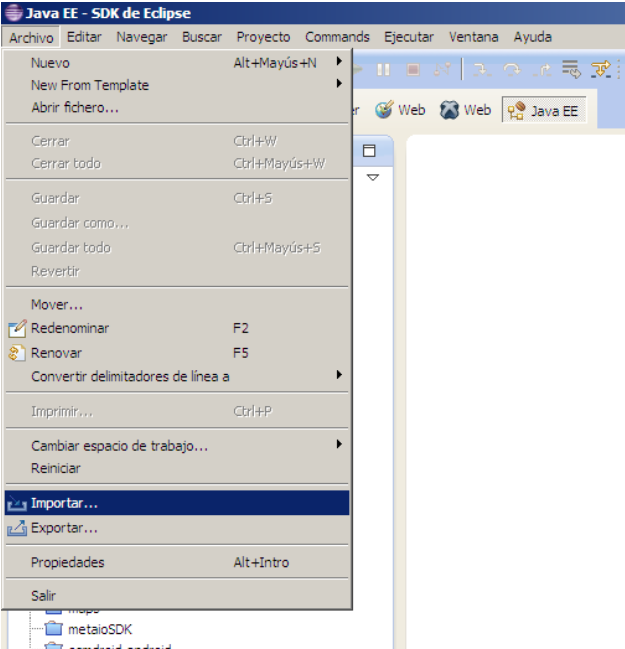Click the debug Suspend pause icon
The image size is (625, 649).
(383, 70)
